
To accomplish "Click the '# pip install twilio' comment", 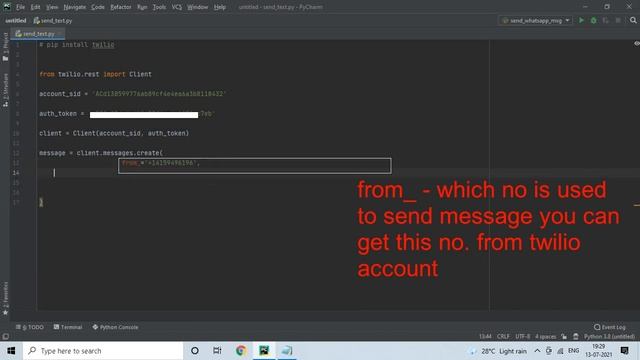I will 77,44.
